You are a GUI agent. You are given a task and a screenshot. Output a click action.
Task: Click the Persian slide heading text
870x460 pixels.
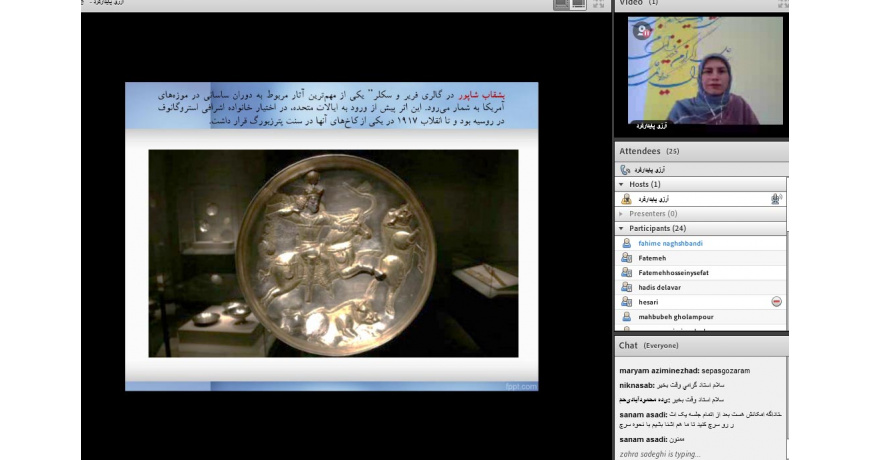pyautogui.click(x=331, y=108)
